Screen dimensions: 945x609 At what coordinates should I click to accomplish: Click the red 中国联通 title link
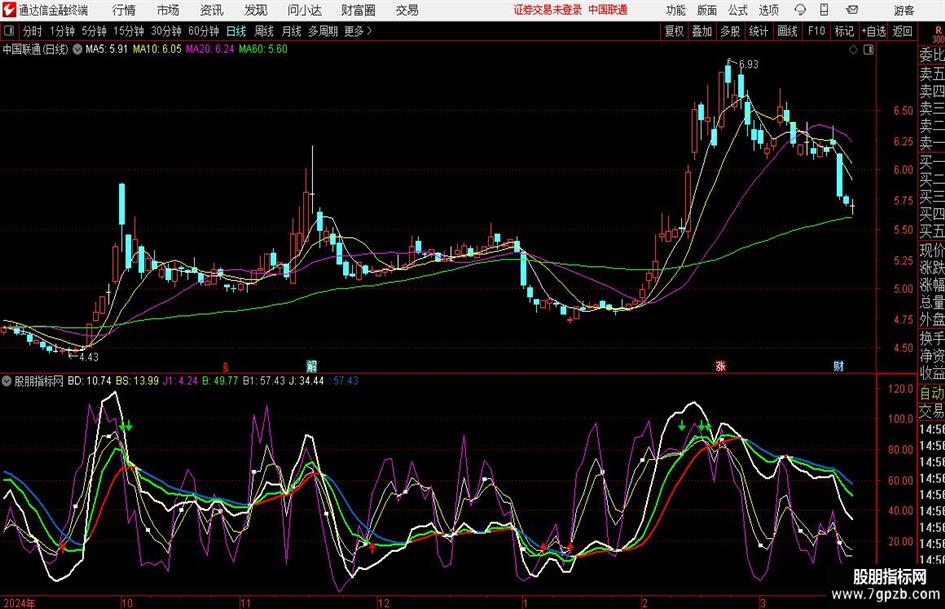[608, 10]
